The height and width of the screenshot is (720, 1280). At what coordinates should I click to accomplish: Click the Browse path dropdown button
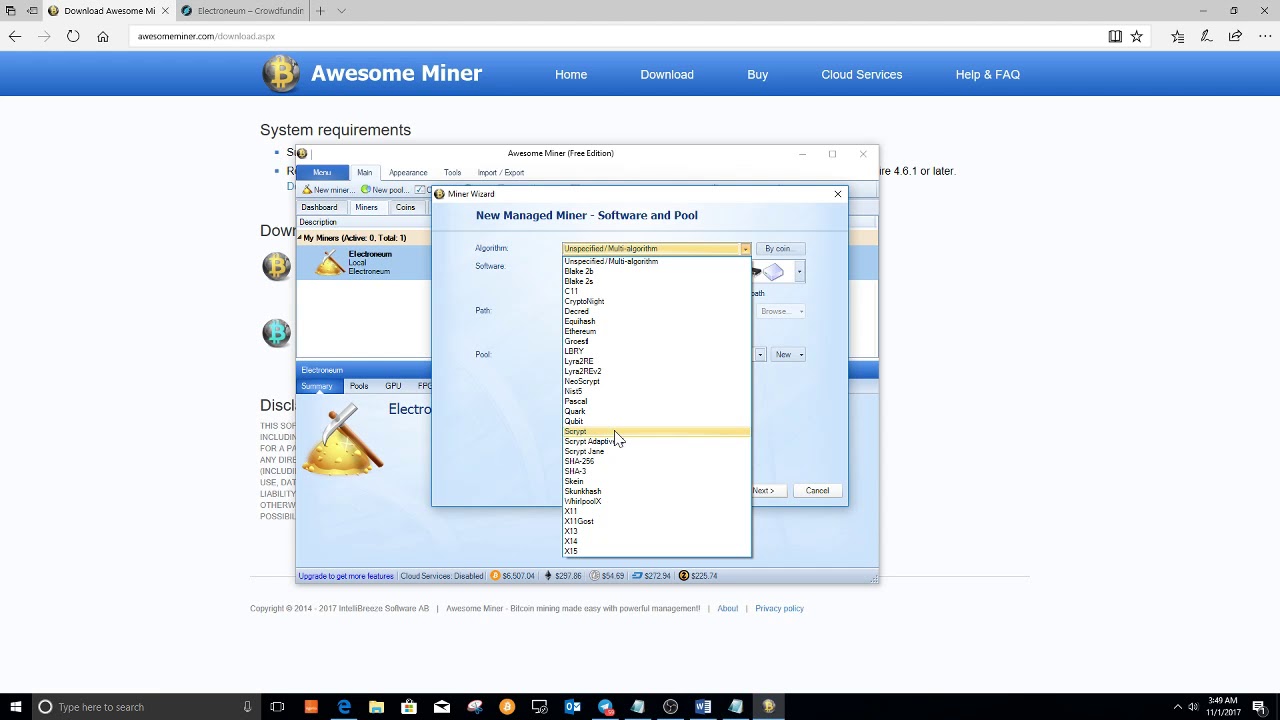(x=782, y=311)
